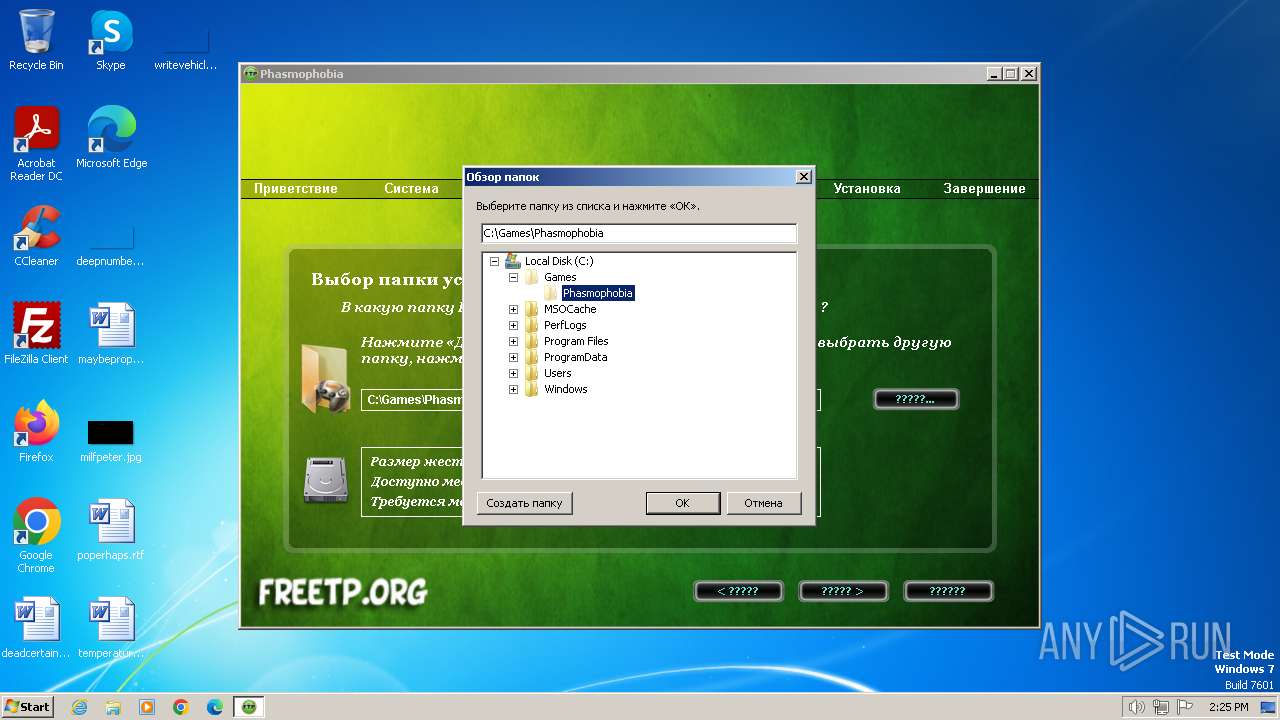Click the folder path field in dialog
The image size is (1280, 720).
639,233
